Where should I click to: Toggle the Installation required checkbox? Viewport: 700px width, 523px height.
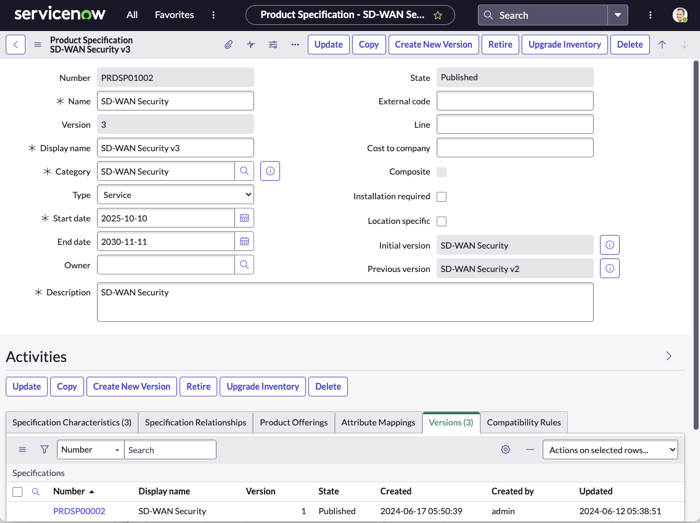tap(442, 196)
